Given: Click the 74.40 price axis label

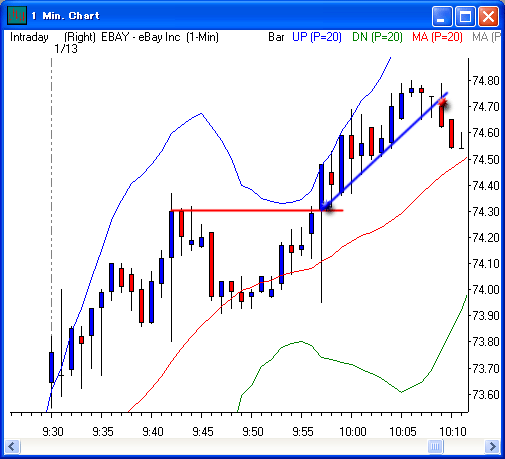Looking at the screenshot, I should click(485, 185).
